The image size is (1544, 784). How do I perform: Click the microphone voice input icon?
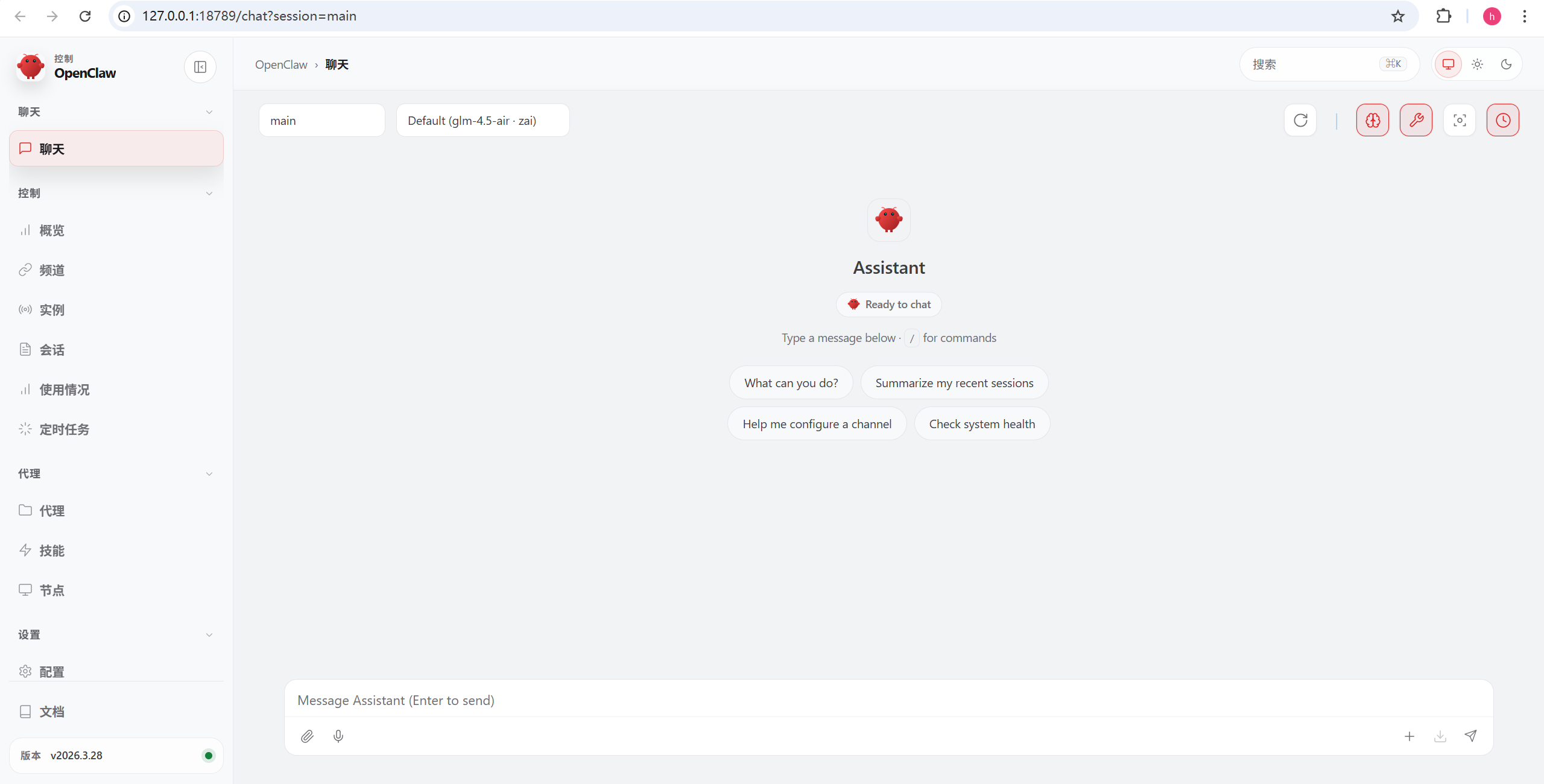tap(338, 736)
